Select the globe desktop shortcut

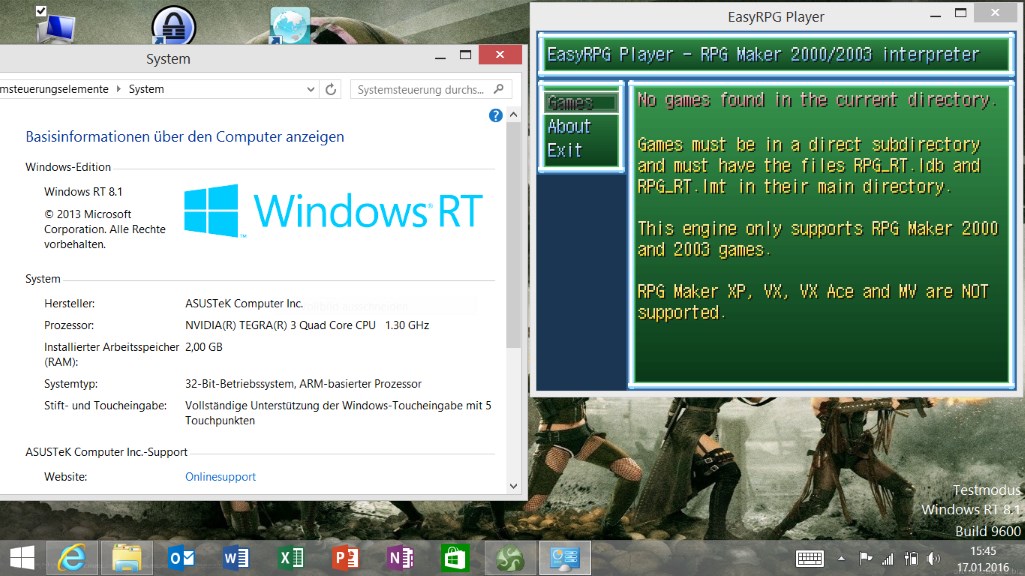(x=290, y=25)
